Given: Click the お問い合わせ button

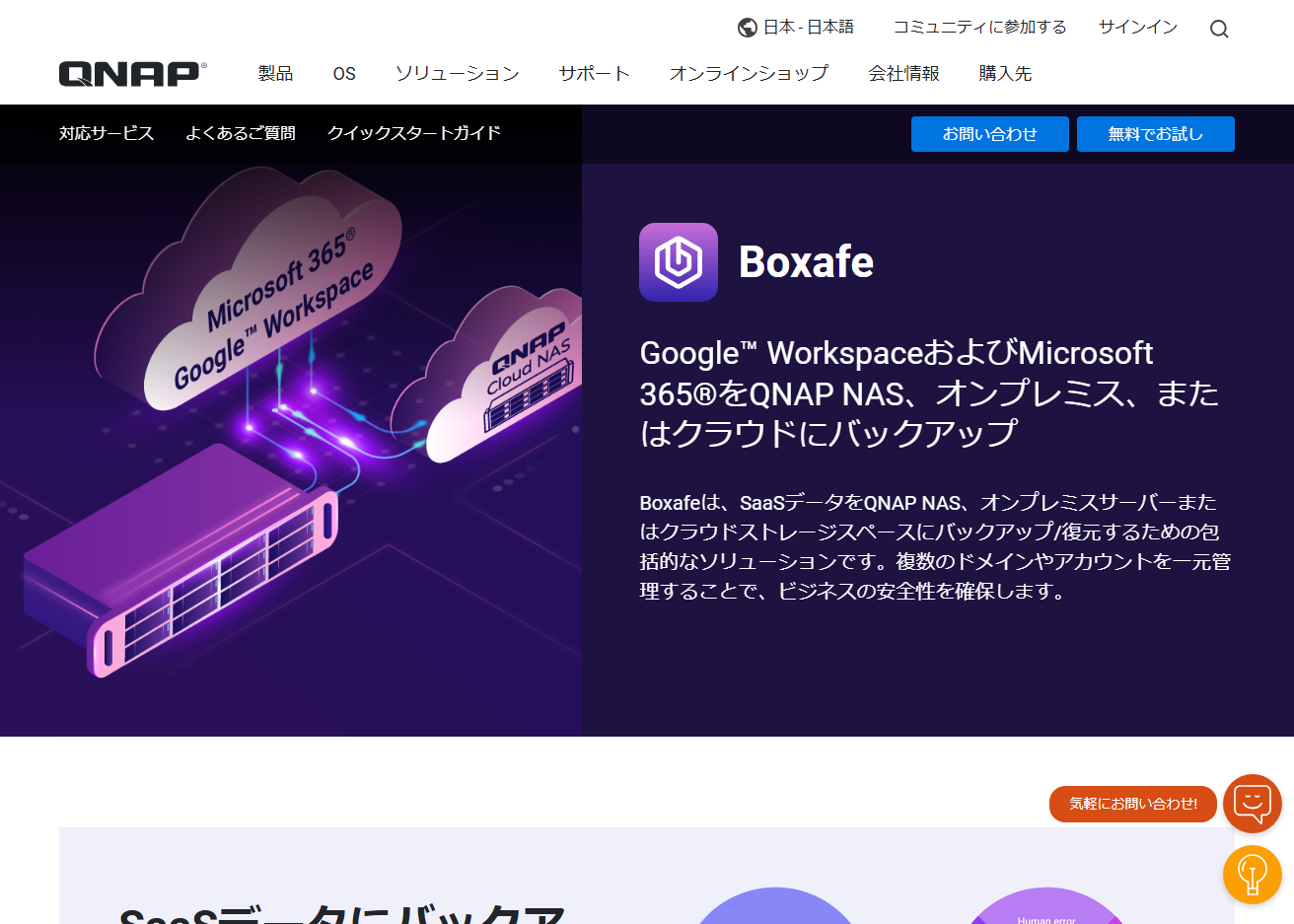Looking at the screenshot, I should pyautogui.click(x=990, y=134).
